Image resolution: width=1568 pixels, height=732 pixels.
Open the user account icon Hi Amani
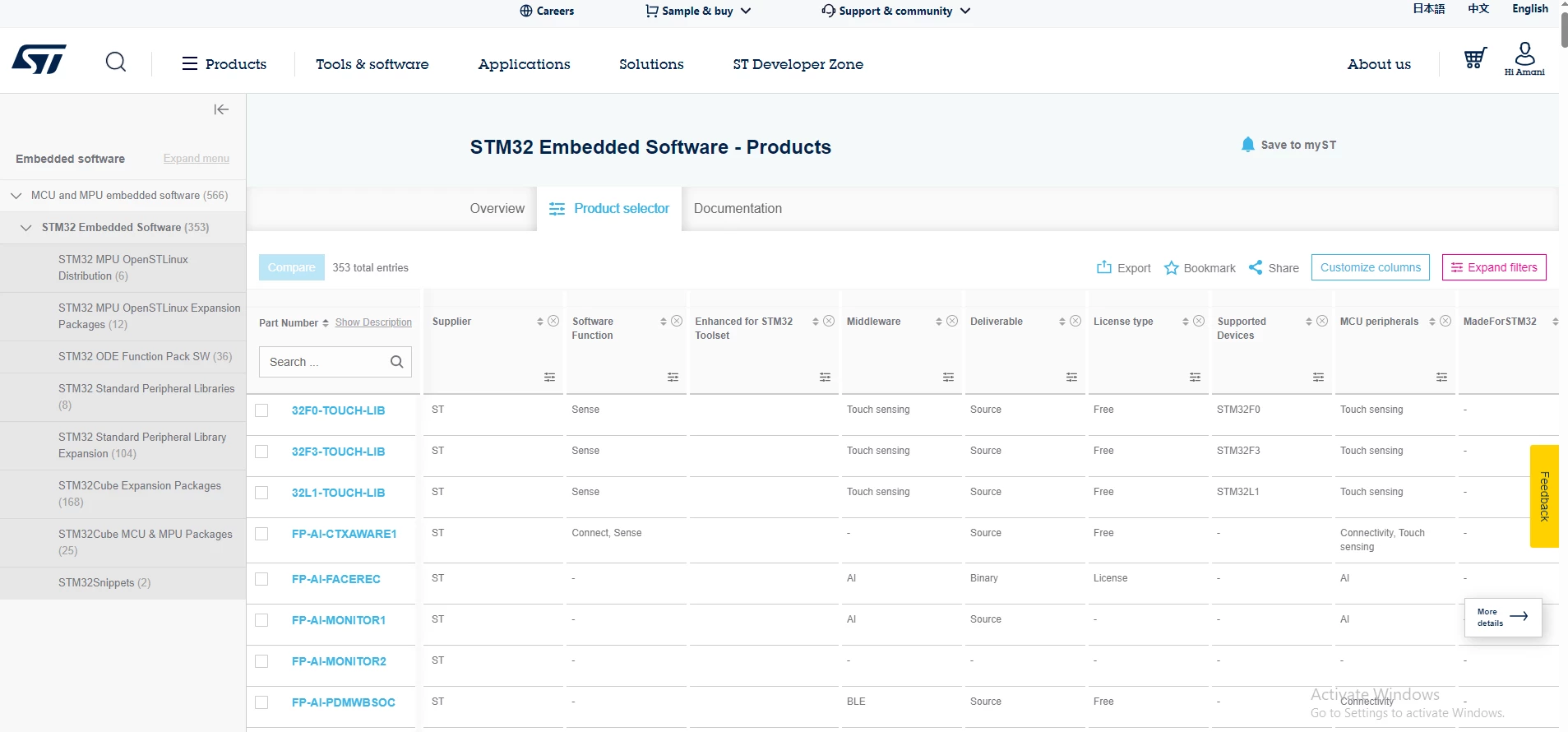point(1524,59)
